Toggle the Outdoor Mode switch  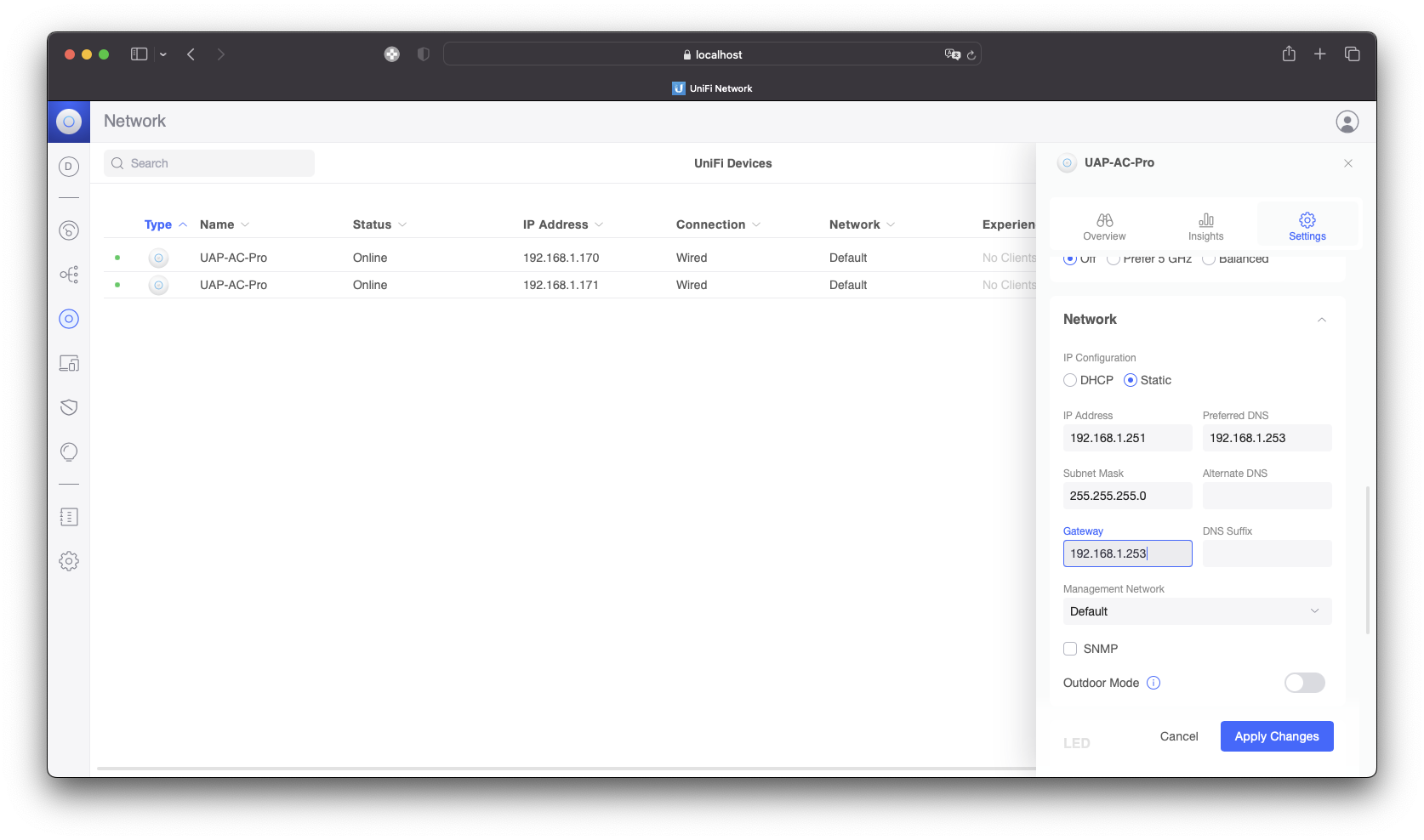tap(1304, 683)
